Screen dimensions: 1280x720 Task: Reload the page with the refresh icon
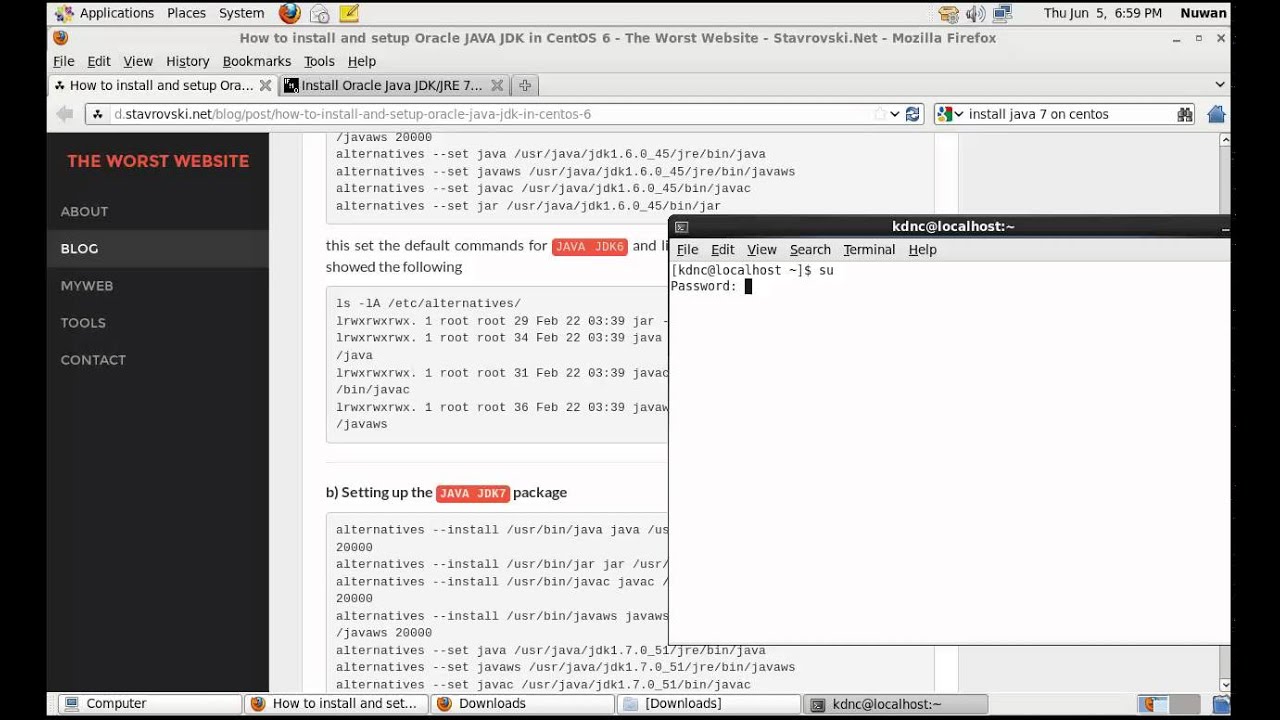[912, 114]
